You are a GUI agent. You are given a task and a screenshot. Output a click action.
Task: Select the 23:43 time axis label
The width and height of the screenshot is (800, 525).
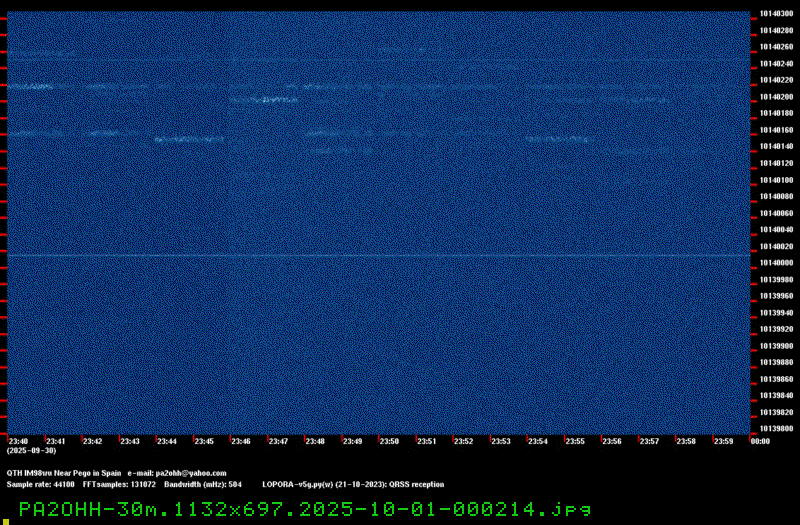[130, 441]
